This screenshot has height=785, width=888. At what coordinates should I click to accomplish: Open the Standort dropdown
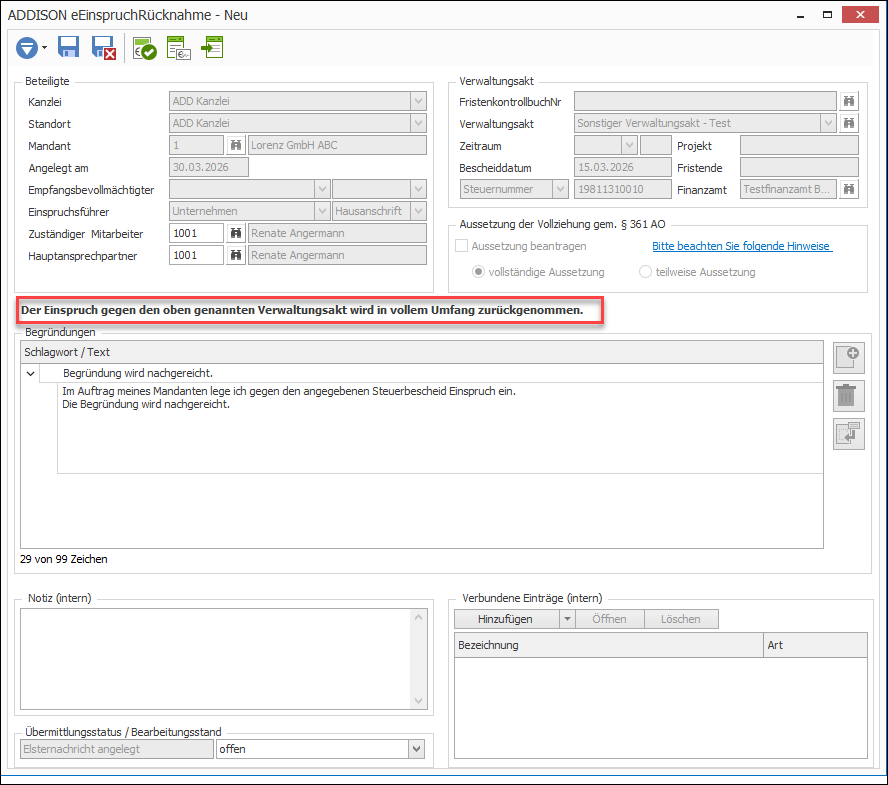(x=418, y=123)
